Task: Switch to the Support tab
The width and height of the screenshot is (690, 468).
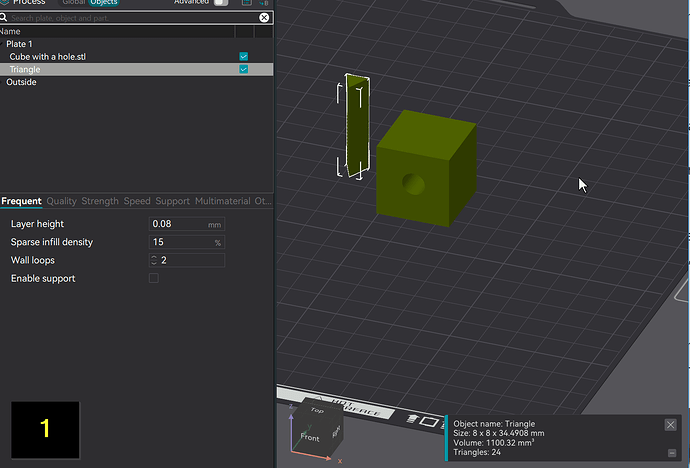Action: click(172, 201)
